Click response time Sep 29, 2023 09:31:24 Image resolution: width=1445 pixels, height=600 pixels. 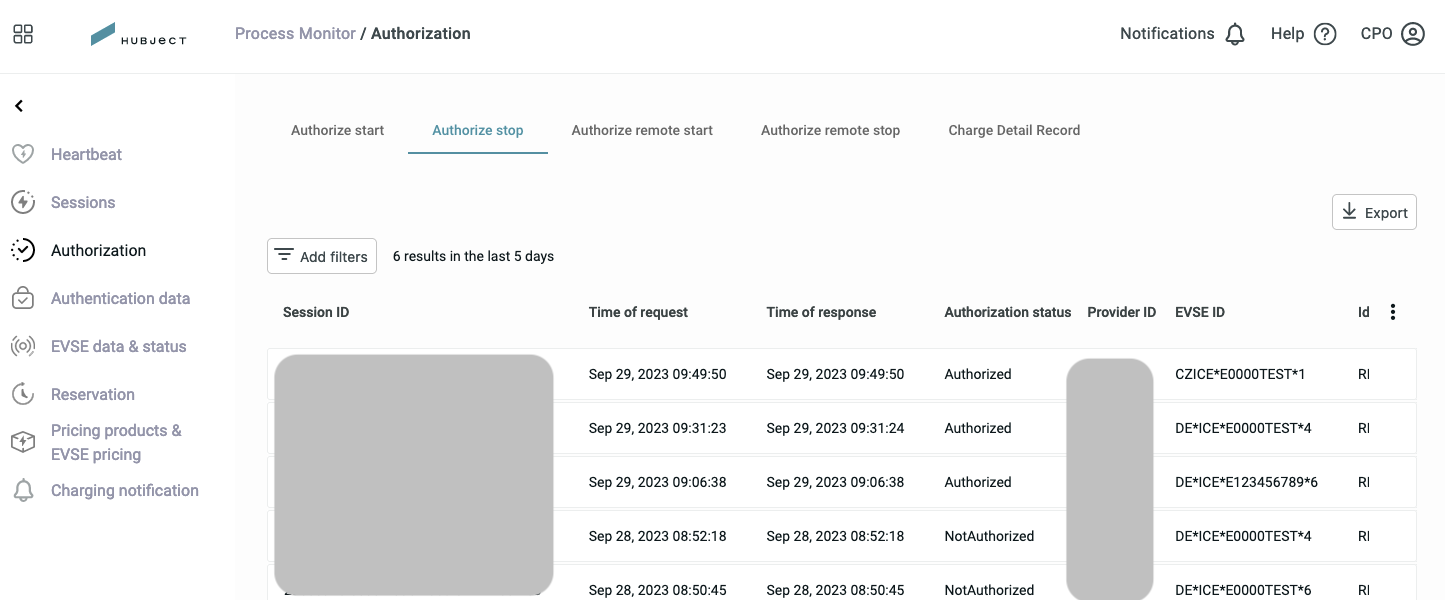coord(835,428)
